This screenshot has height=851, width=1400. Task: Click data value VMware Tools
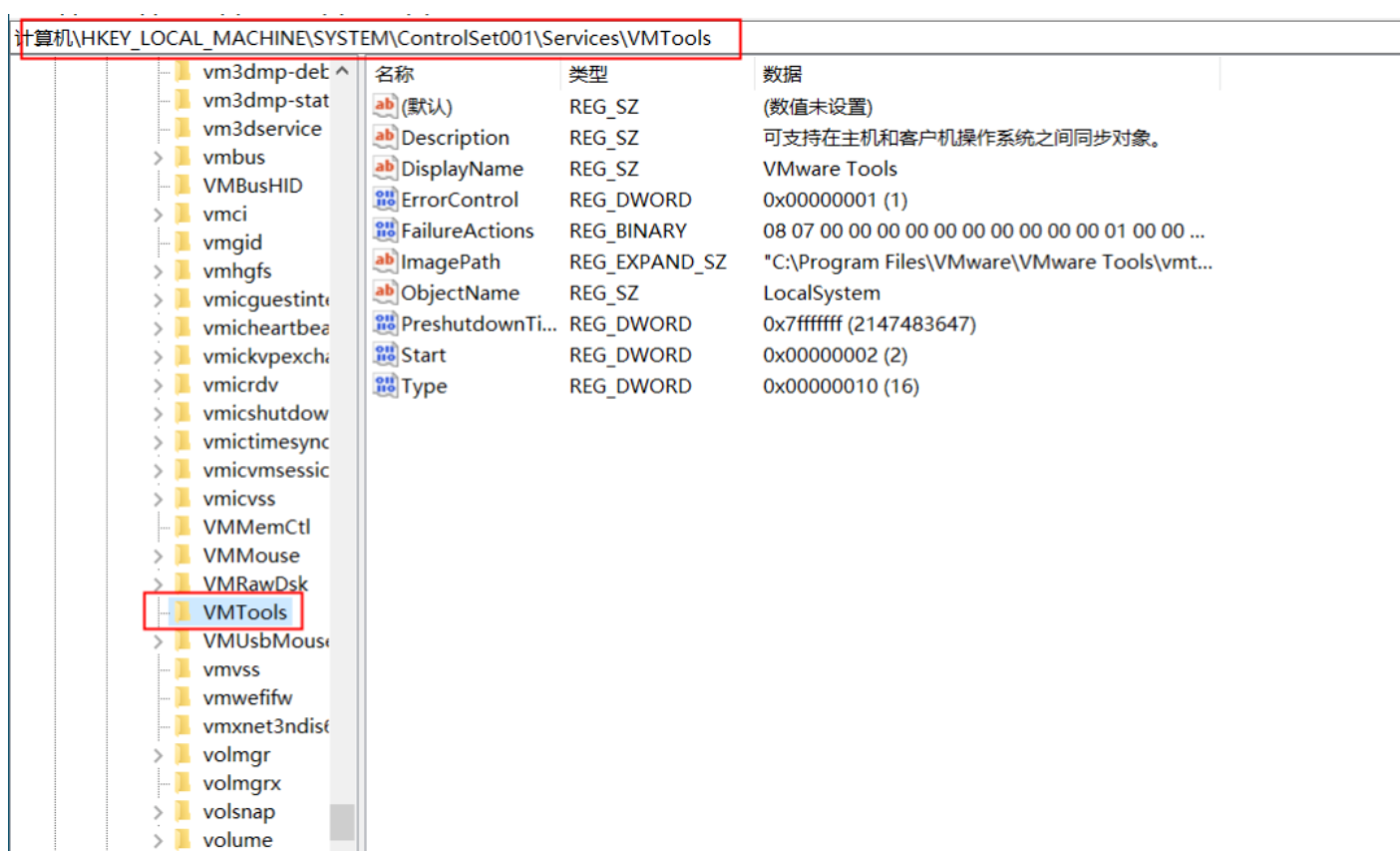coord(830,169)
